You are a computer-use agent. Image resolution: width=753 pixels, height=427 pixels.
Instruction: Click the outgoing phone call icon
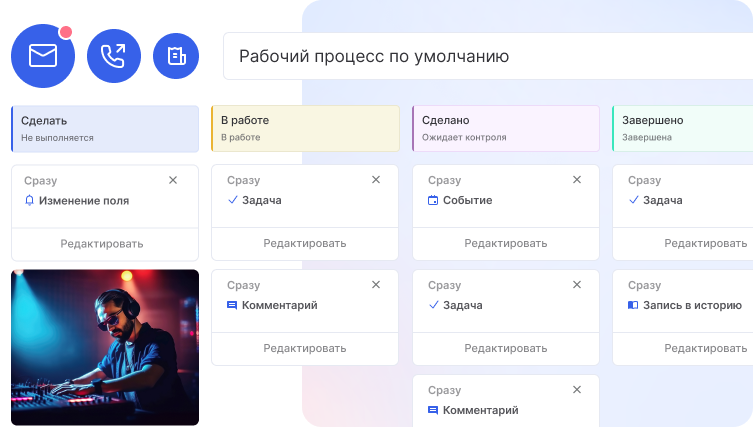(x=114, y=56)
